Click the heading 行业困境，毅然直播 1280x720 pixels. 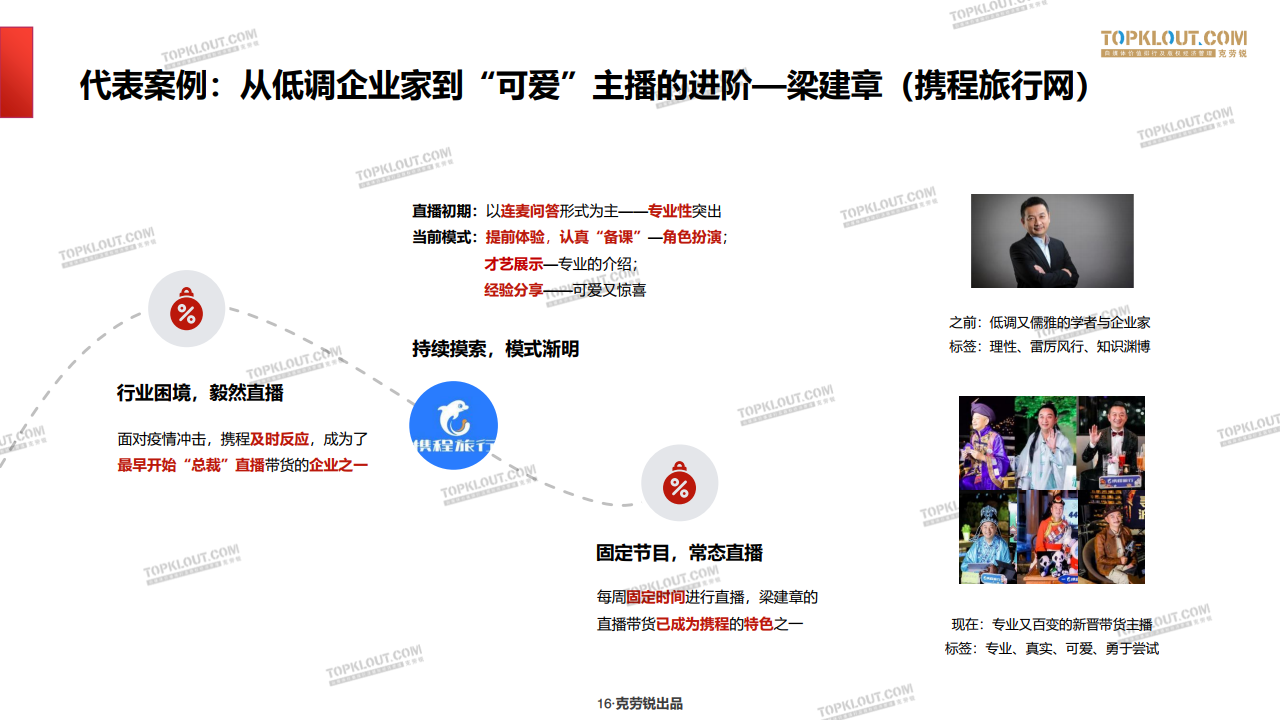coord(200,393)
